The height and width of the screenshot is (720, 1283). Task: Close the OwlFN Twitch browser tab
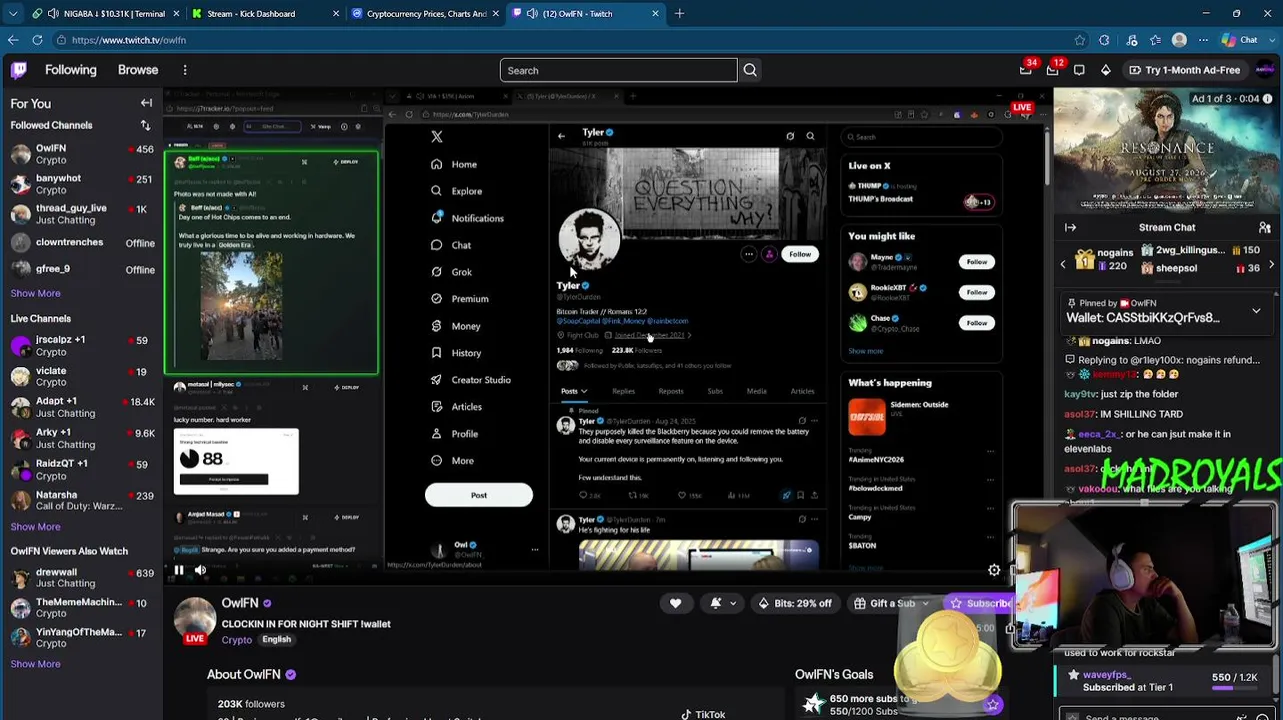[x=655, y=14]
